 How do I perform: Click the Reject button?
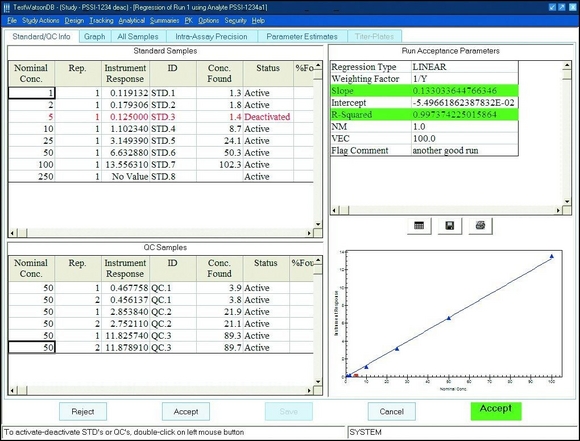83,411
